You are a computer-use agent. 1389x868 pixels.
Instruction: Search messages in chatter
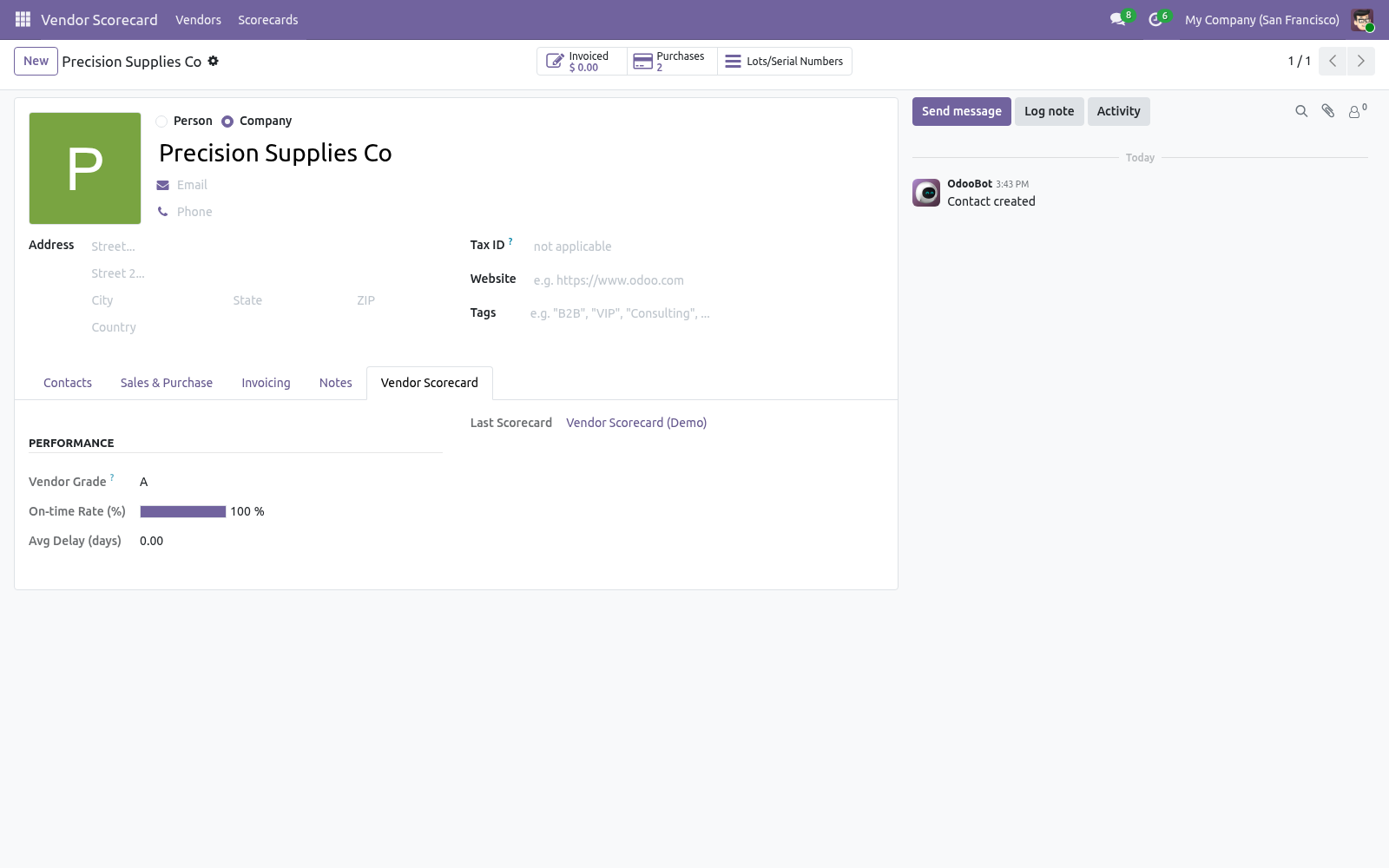click(x=1301, y=111)
